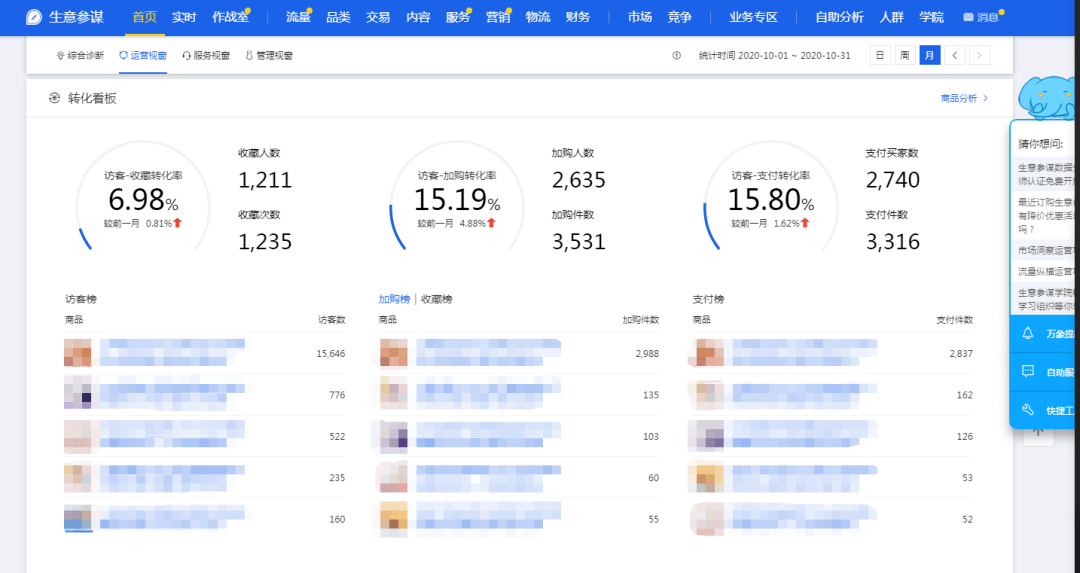Switch date granularity to 周

(x=904, y=55)
